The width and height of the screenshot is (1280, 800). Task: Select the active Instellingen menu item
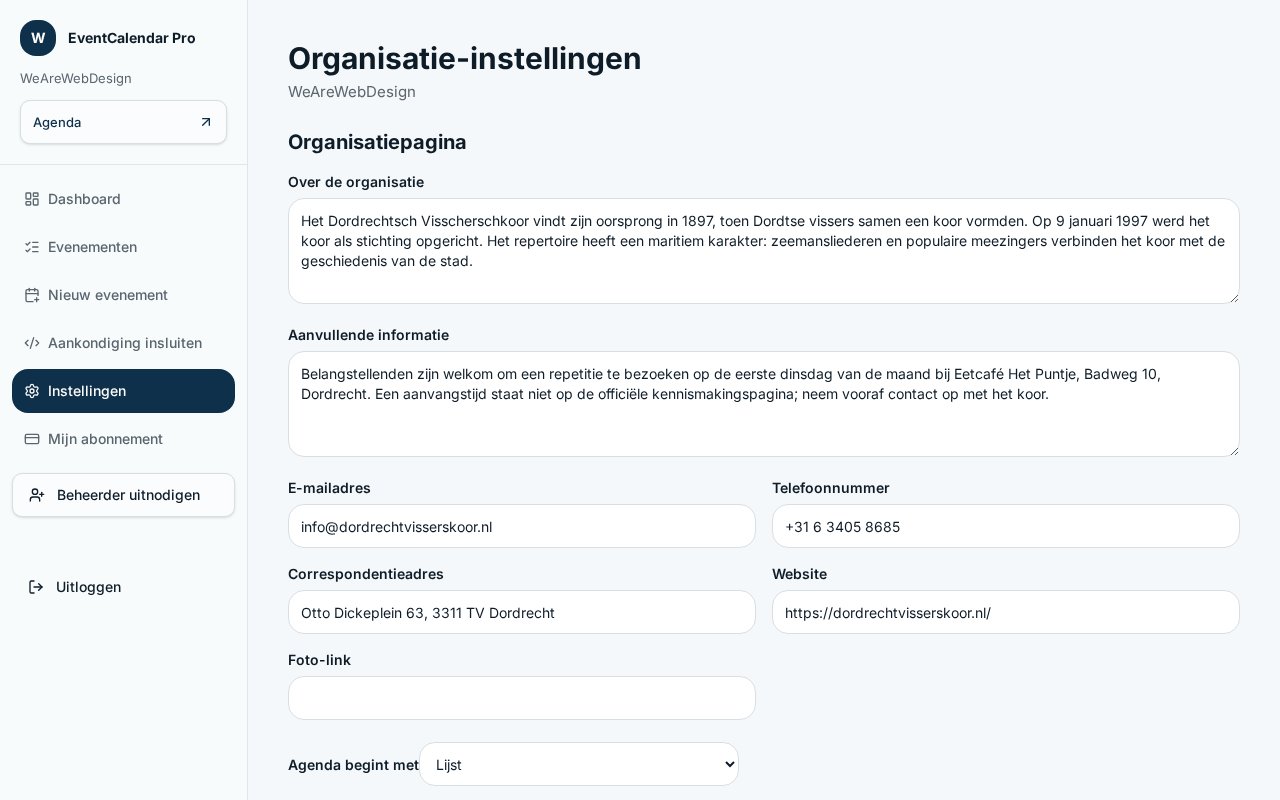[x=123, y=391]
